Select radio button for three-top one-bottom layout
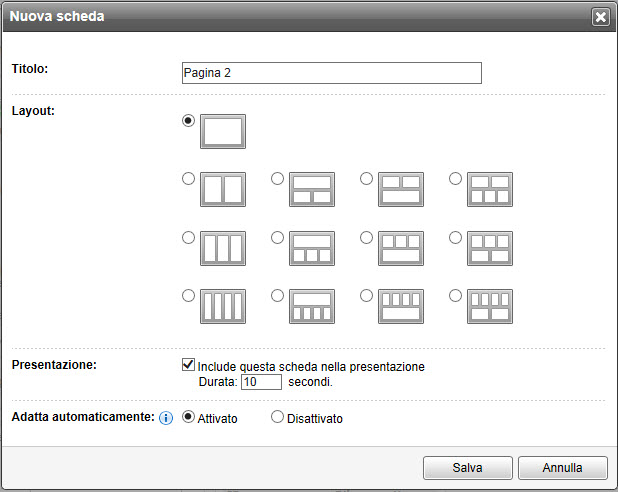The height and width of the screenshot is (492, 618). click(x=367, y=237)
